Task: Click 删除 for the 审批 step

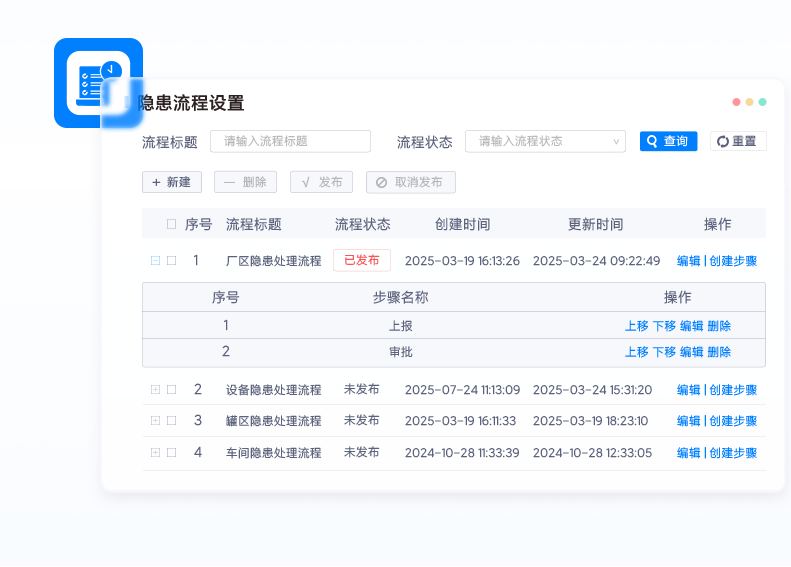Action: pos(719,352)
